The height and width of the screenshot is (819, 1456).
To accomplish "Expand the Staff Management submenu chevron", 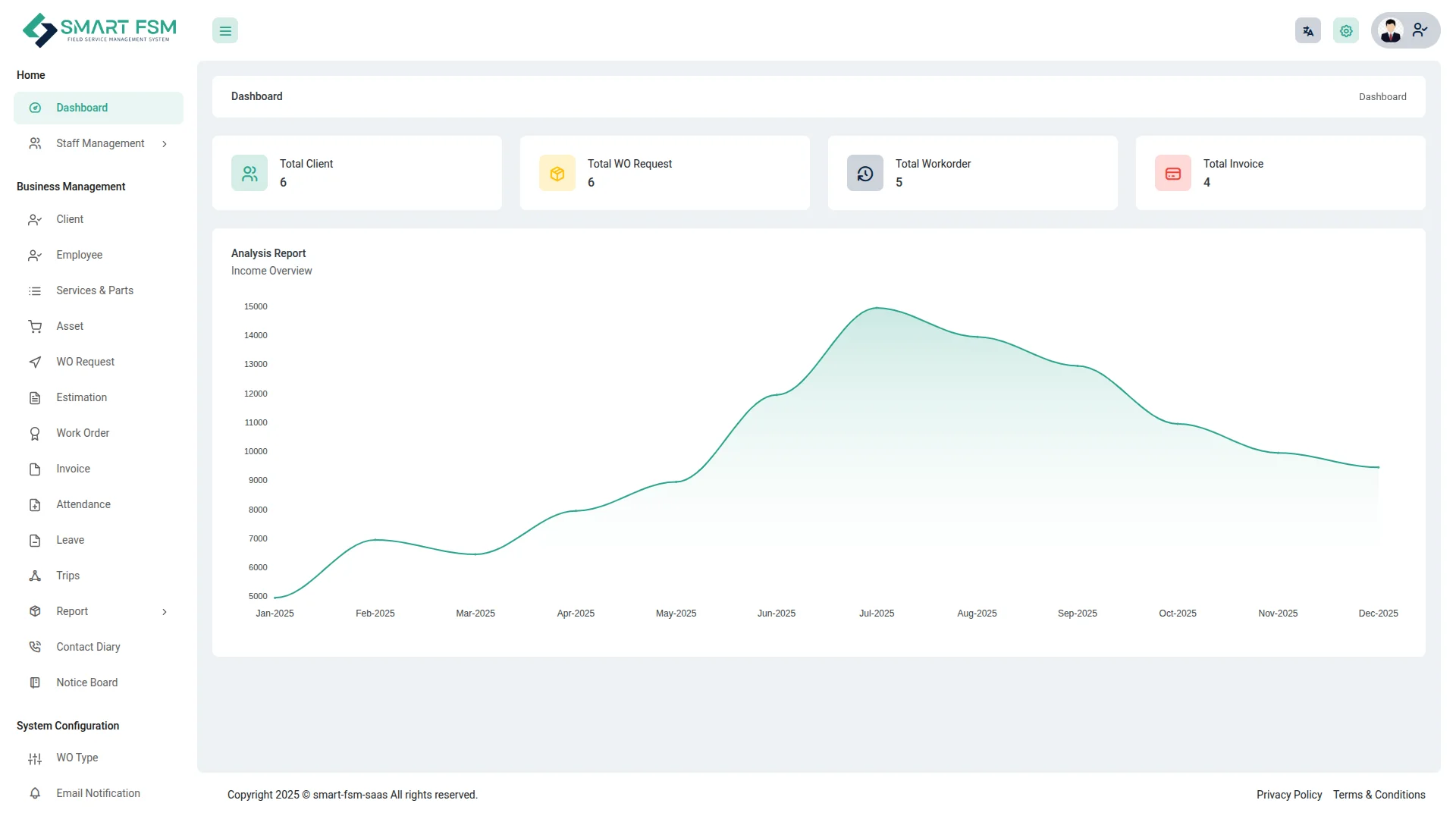I will (x=165, y=144).
